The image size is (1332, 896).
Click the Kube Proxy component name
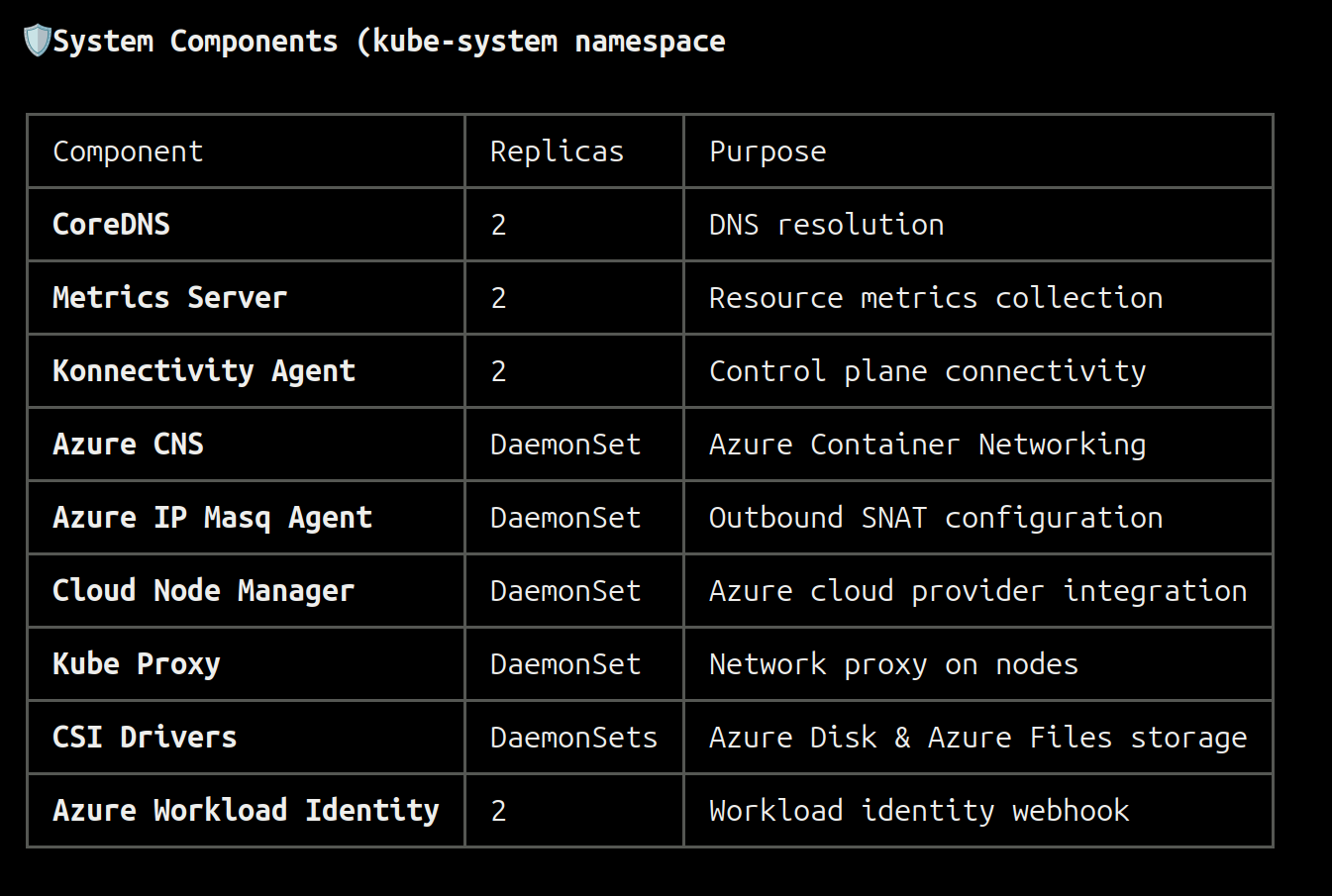(136, 664)
